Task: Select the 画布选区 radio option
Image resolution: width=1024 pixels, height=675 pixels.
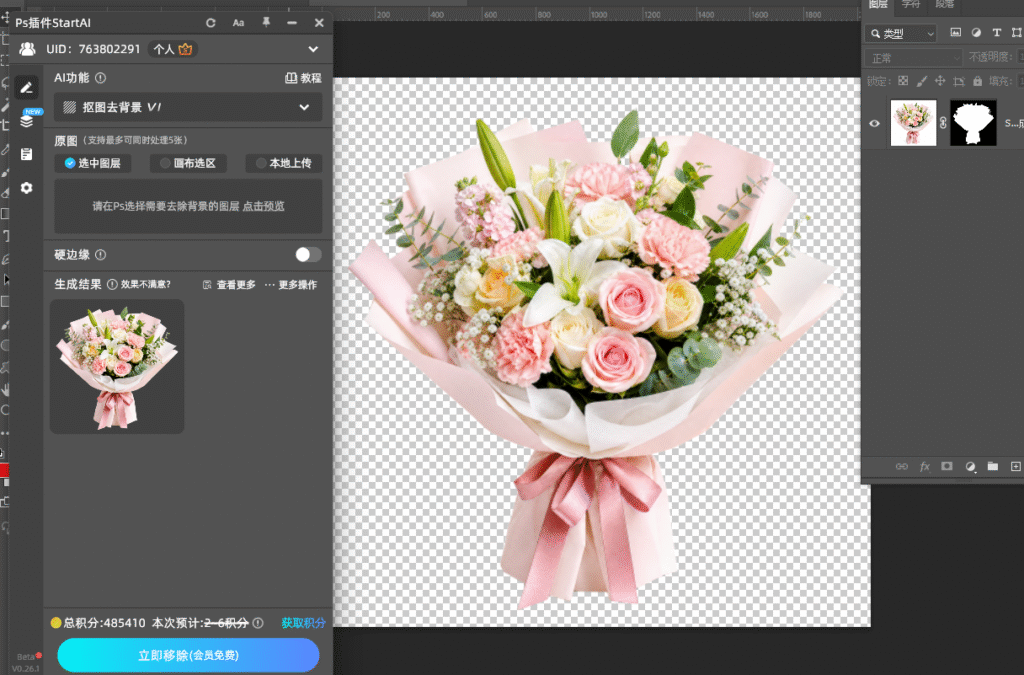Action: tap(188, 163)
